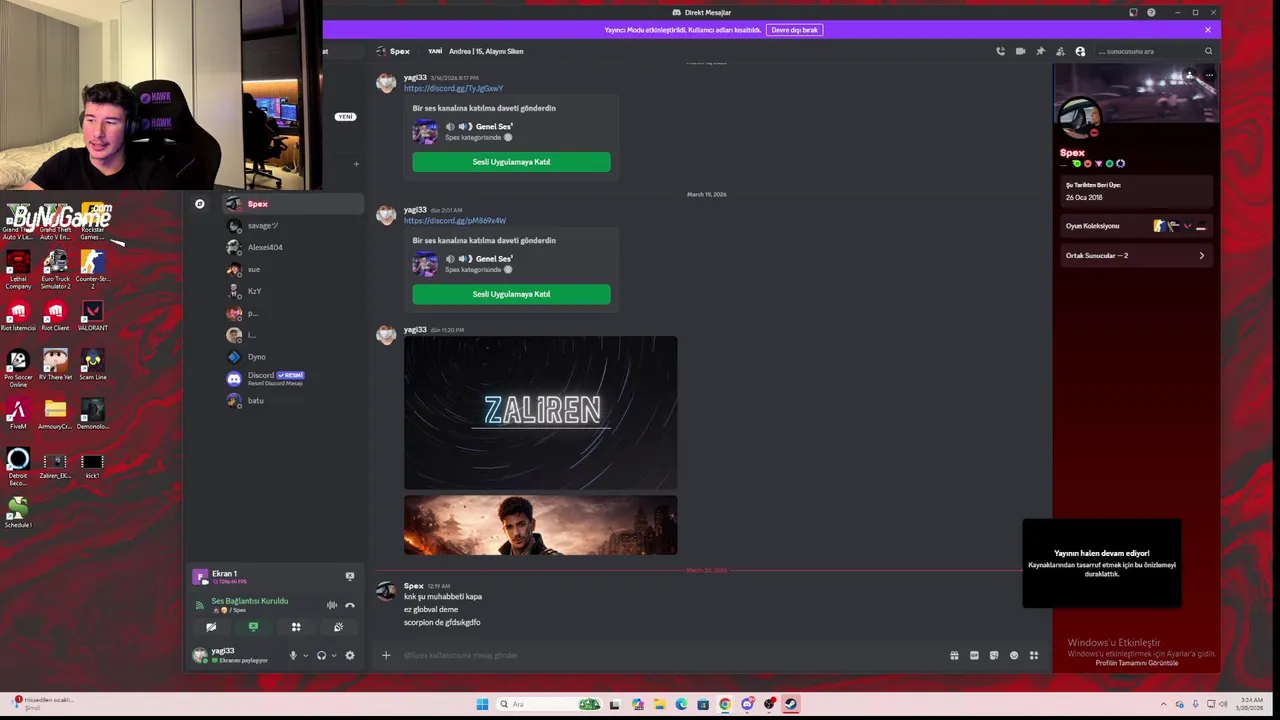1280x720 pixels.
Task: Open FiveM desktop shortcut
Action: point(17,413)
